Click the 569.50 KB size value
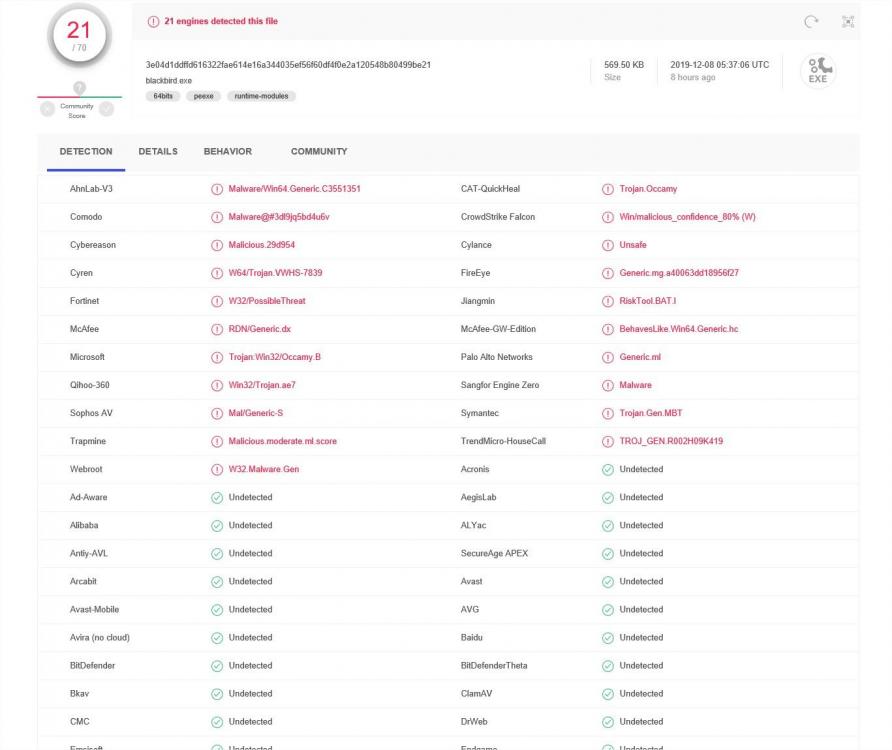Image resolution: width=892 pixels, height=750 pixels. (x=624, y=65)
